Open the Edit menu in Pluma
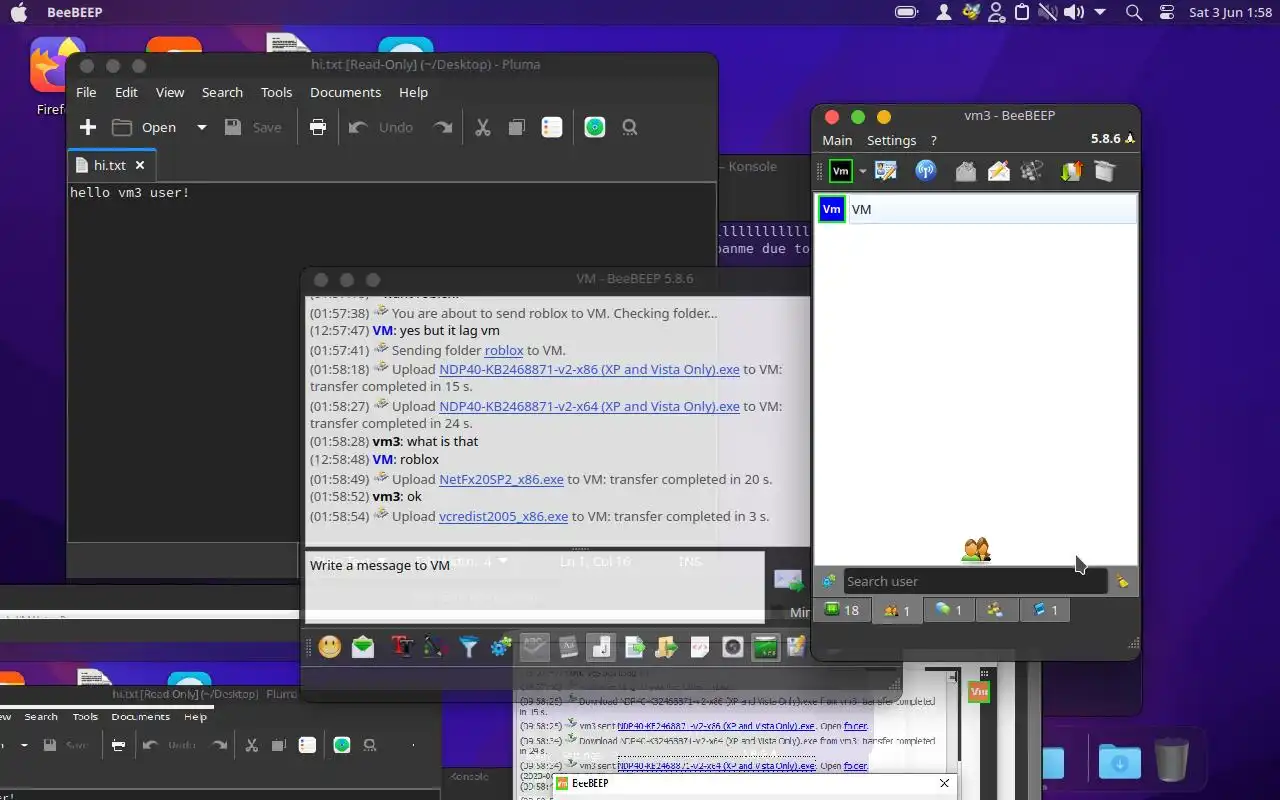 [x=126, y=92]
